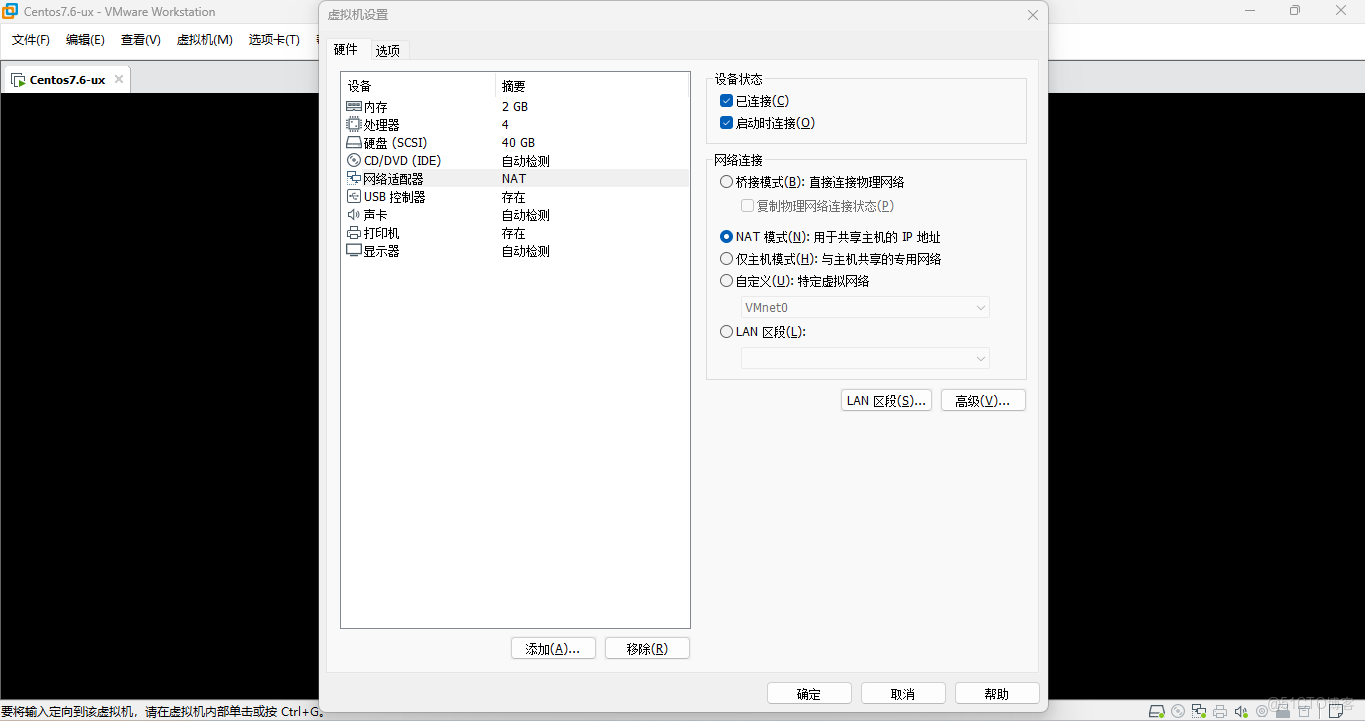1365x721 pixels.
Task: Switch to the 硬件 (Hardware) tab
Action: tap(346, 49)
